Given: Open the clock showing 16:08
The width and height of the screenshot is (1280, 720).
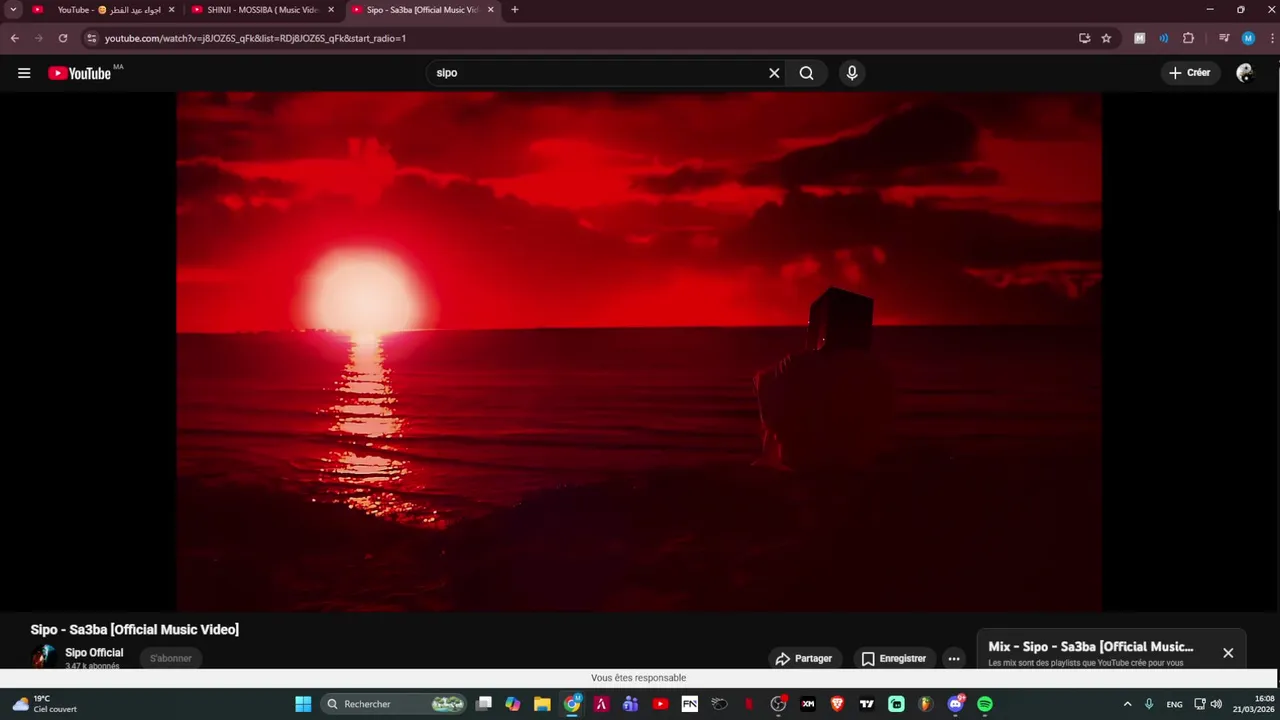Looking at the screenshot, I should pyautogui.click(x=1253, y=704).
